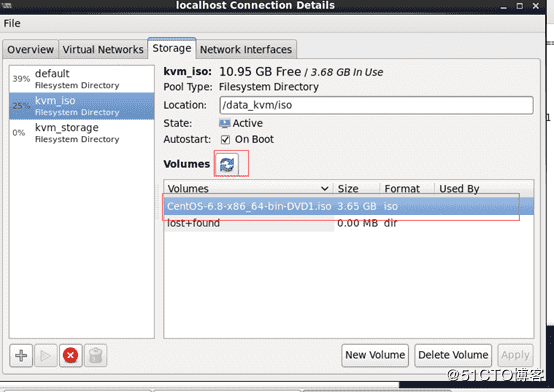Click the Filesystem Directory pool type value

pos(269,87)
